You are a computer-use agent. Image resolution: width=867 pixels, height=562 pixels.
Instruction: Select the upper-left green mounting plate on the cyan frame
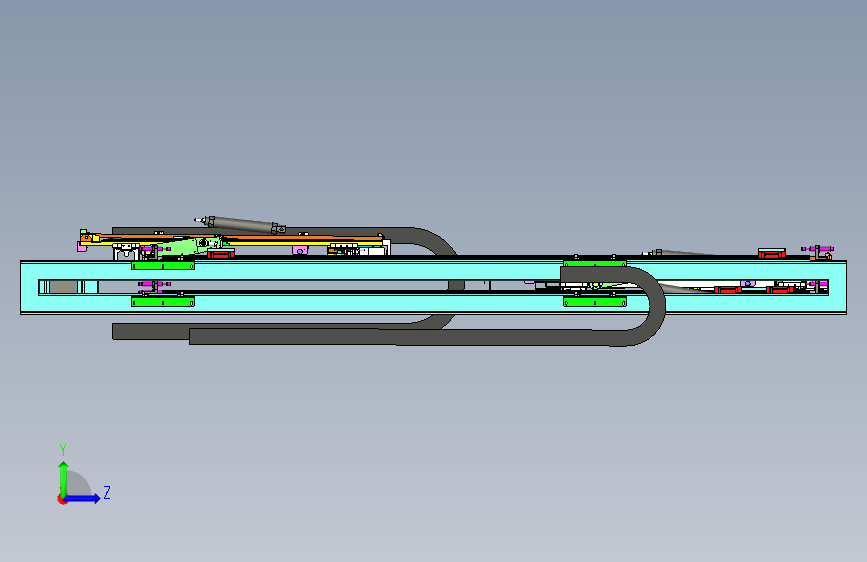[x=163, y=266]
